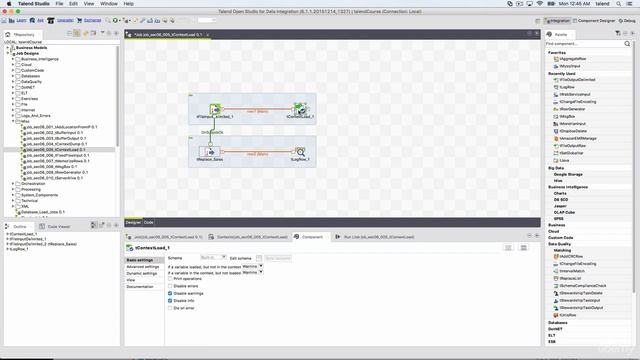This screenshot has height=360, width=640.
Task: Expand the Business Models tree node
Action: (7, 48)
